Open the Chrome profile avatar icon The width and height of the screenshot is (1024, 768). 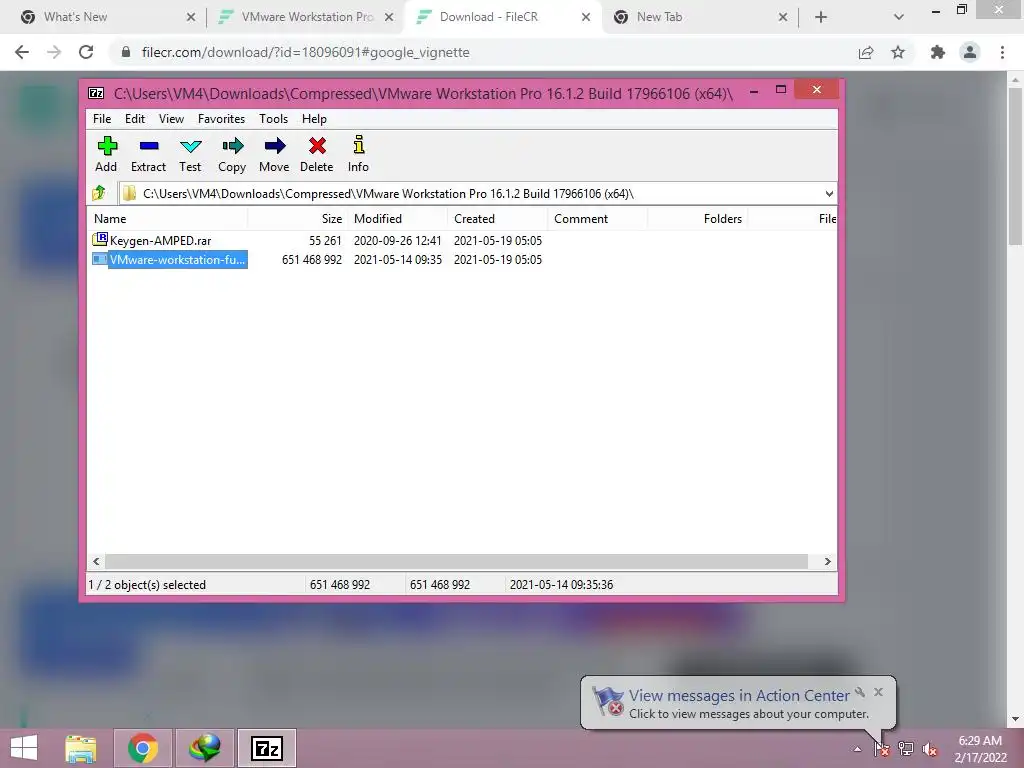pos(970,52)
